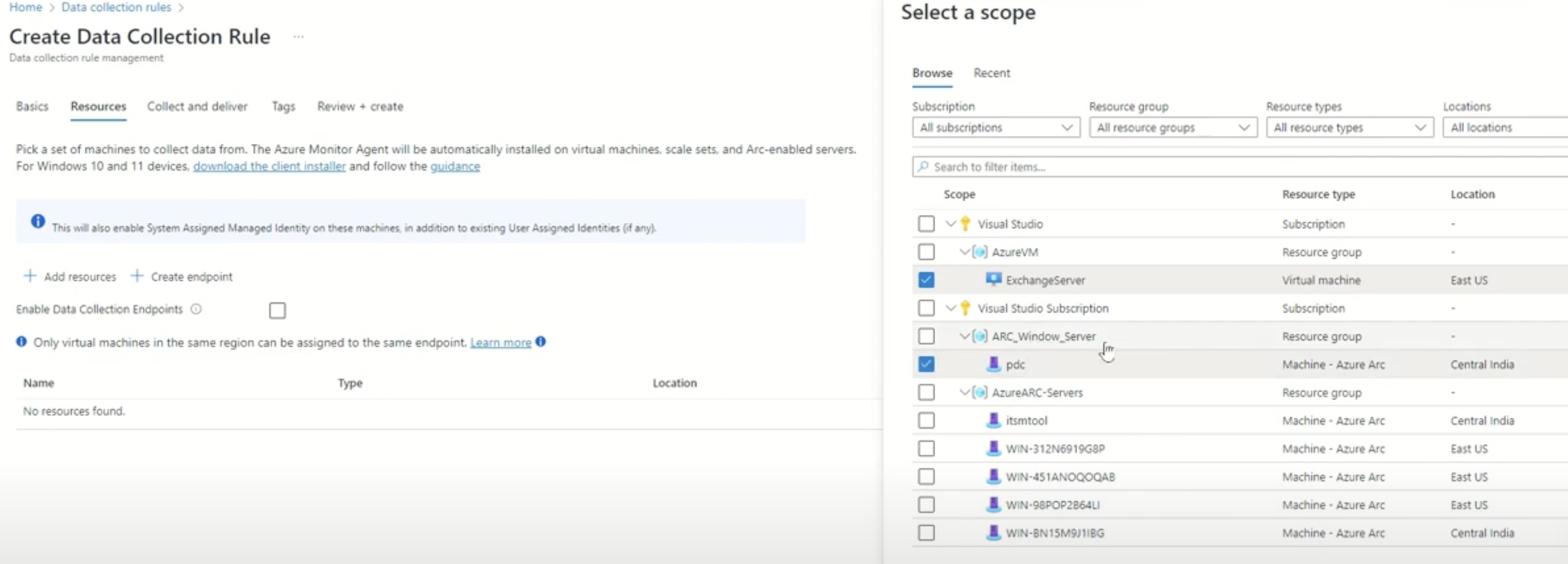Enable Data Collection Endpoints checkbox
Viewport: 1568px width, 564px height.
(277, 310)
